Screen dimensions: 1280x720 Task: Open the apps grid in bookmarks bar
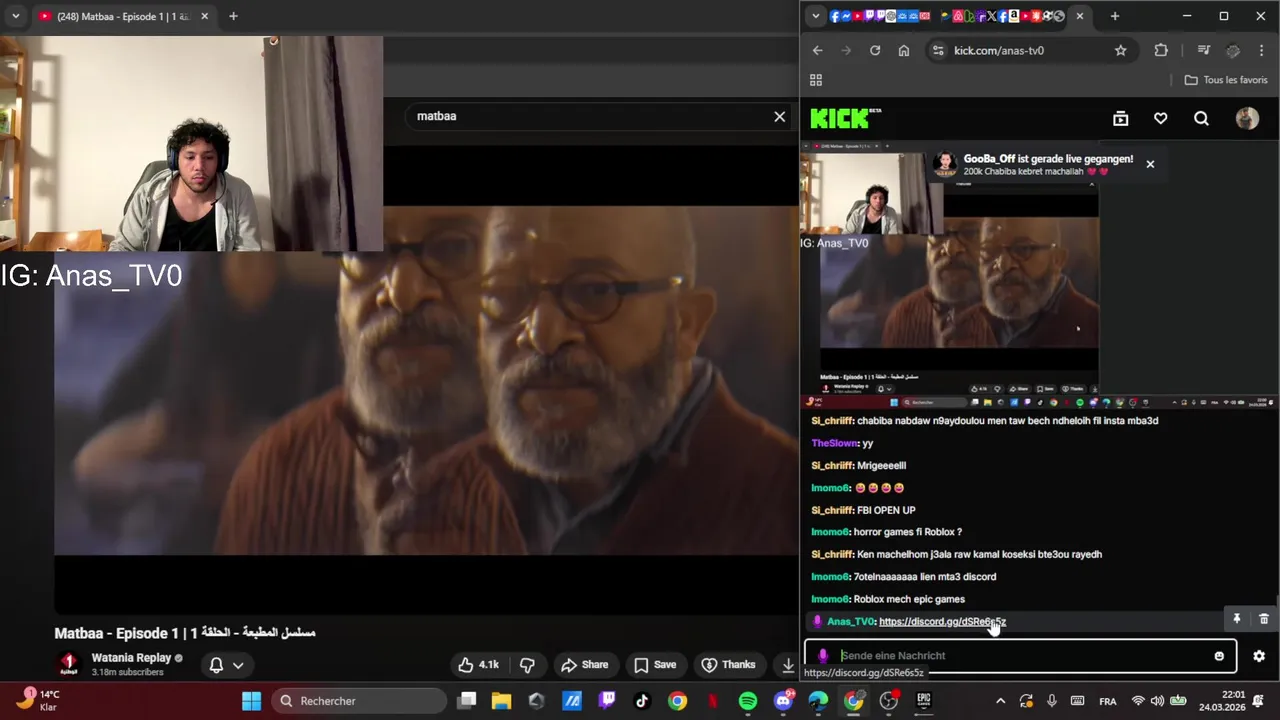(x=816, y=80)
